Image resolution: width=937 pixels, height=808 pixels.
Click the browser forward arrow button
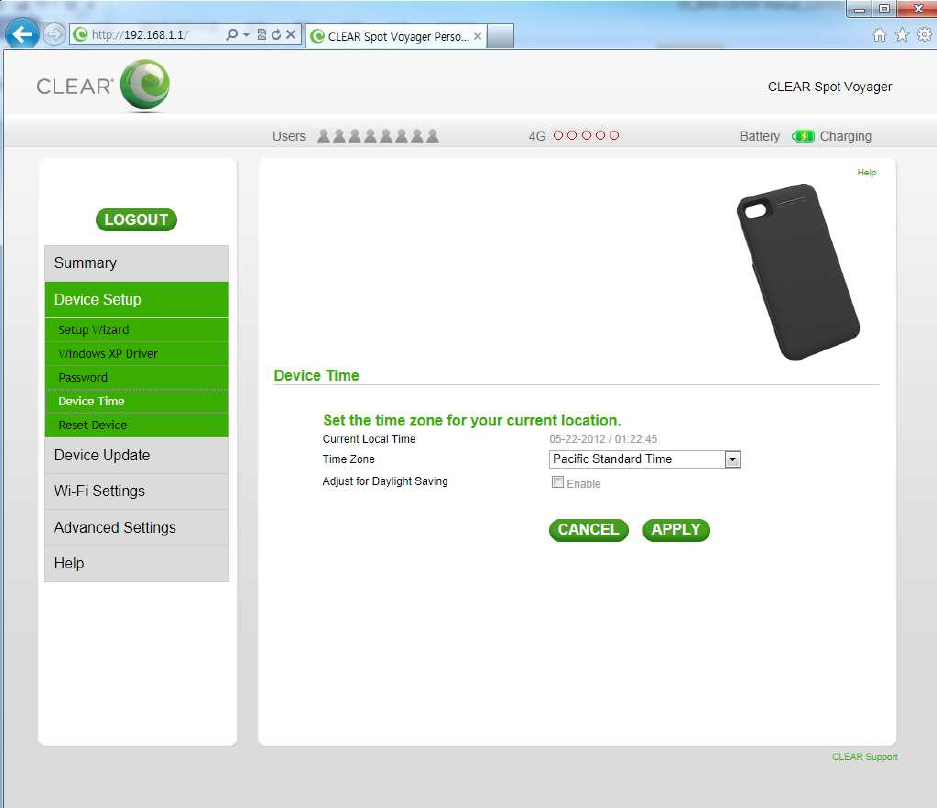54,34
